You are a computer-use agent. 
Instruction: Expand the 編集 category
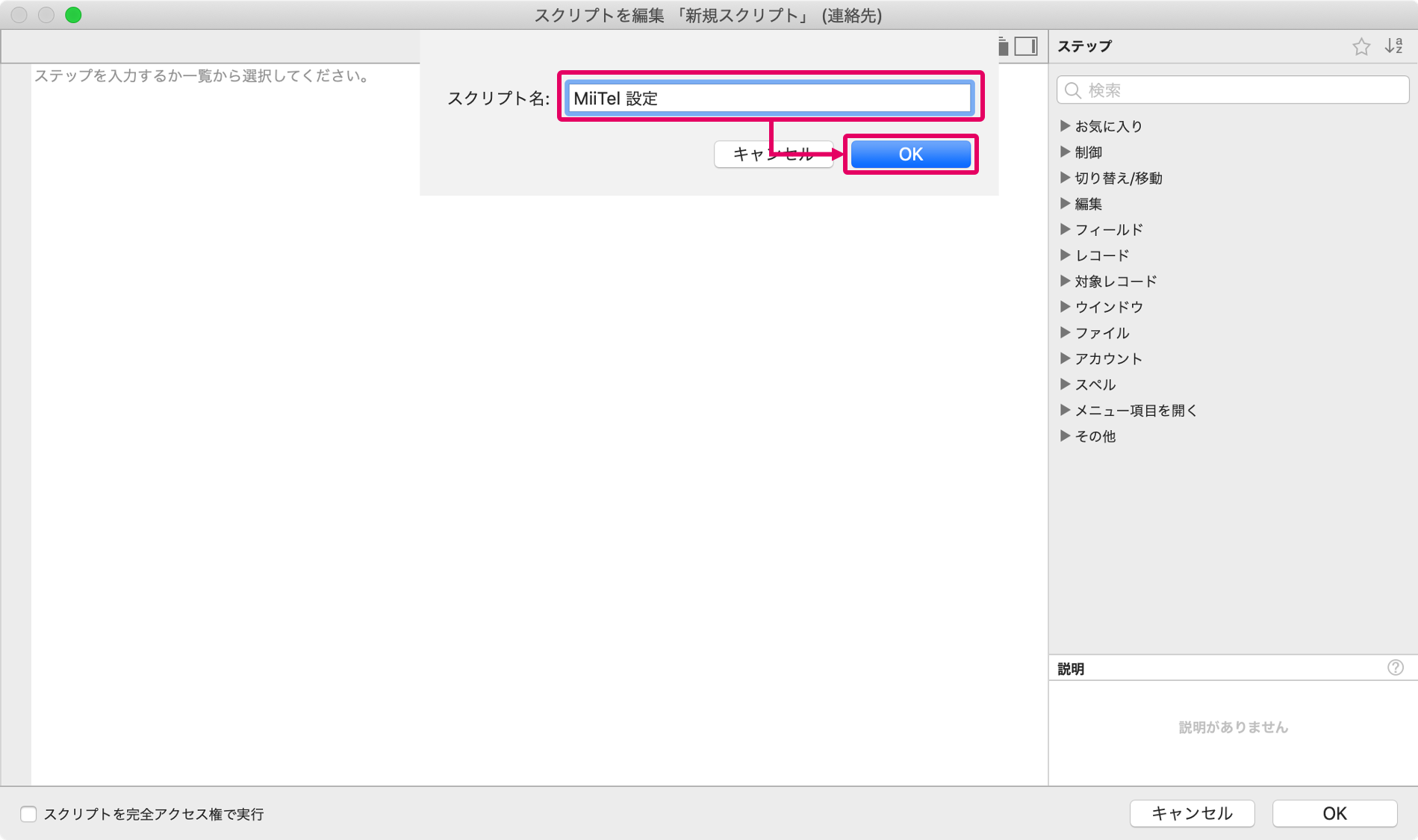(x=1065, y=203)
